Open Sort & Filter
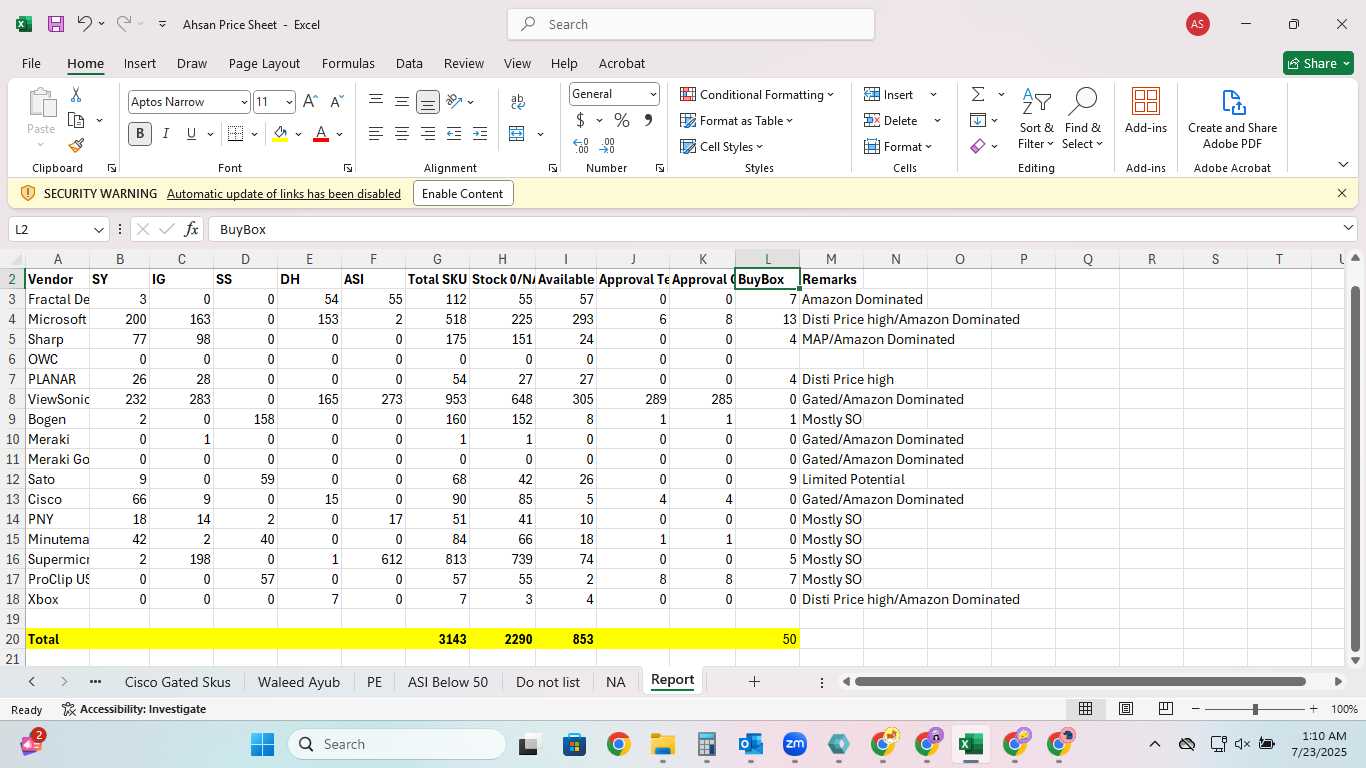 point(1036,118)
